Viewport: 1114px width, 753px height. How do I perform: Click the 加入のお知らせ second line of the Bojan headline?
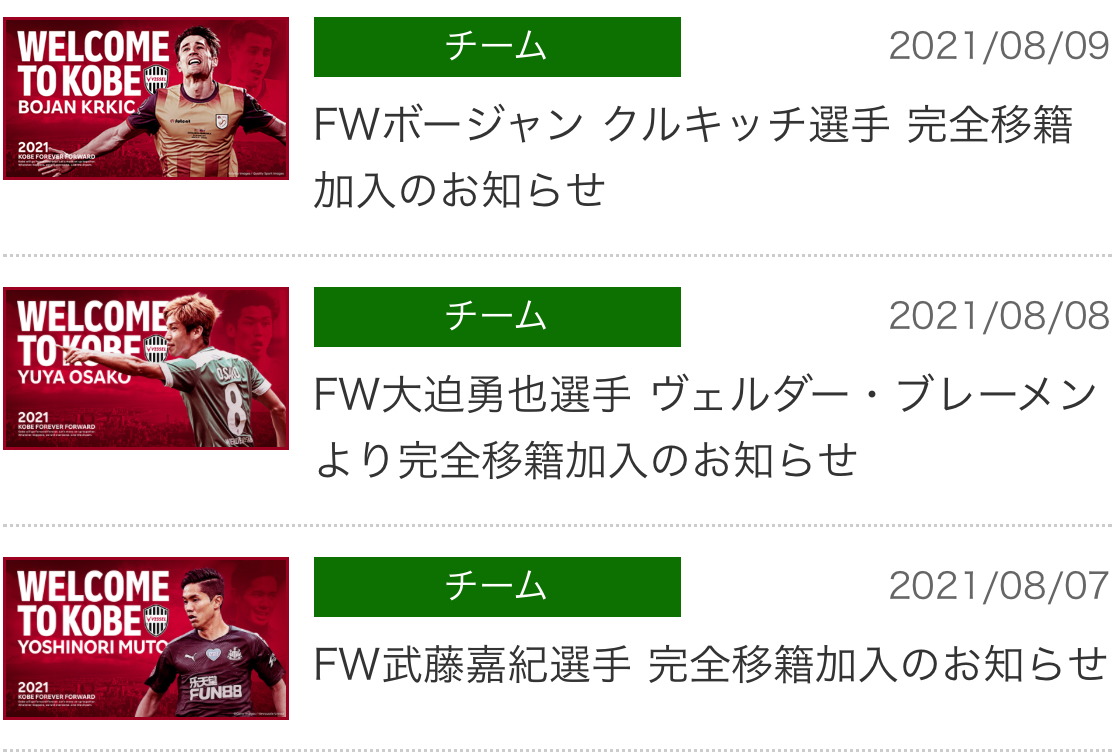click(460, 190)
